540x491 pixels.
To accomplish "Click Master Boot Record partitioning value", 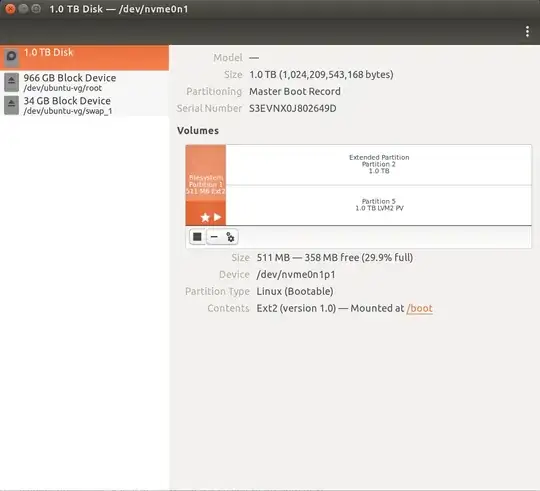I will pos(295,92).
